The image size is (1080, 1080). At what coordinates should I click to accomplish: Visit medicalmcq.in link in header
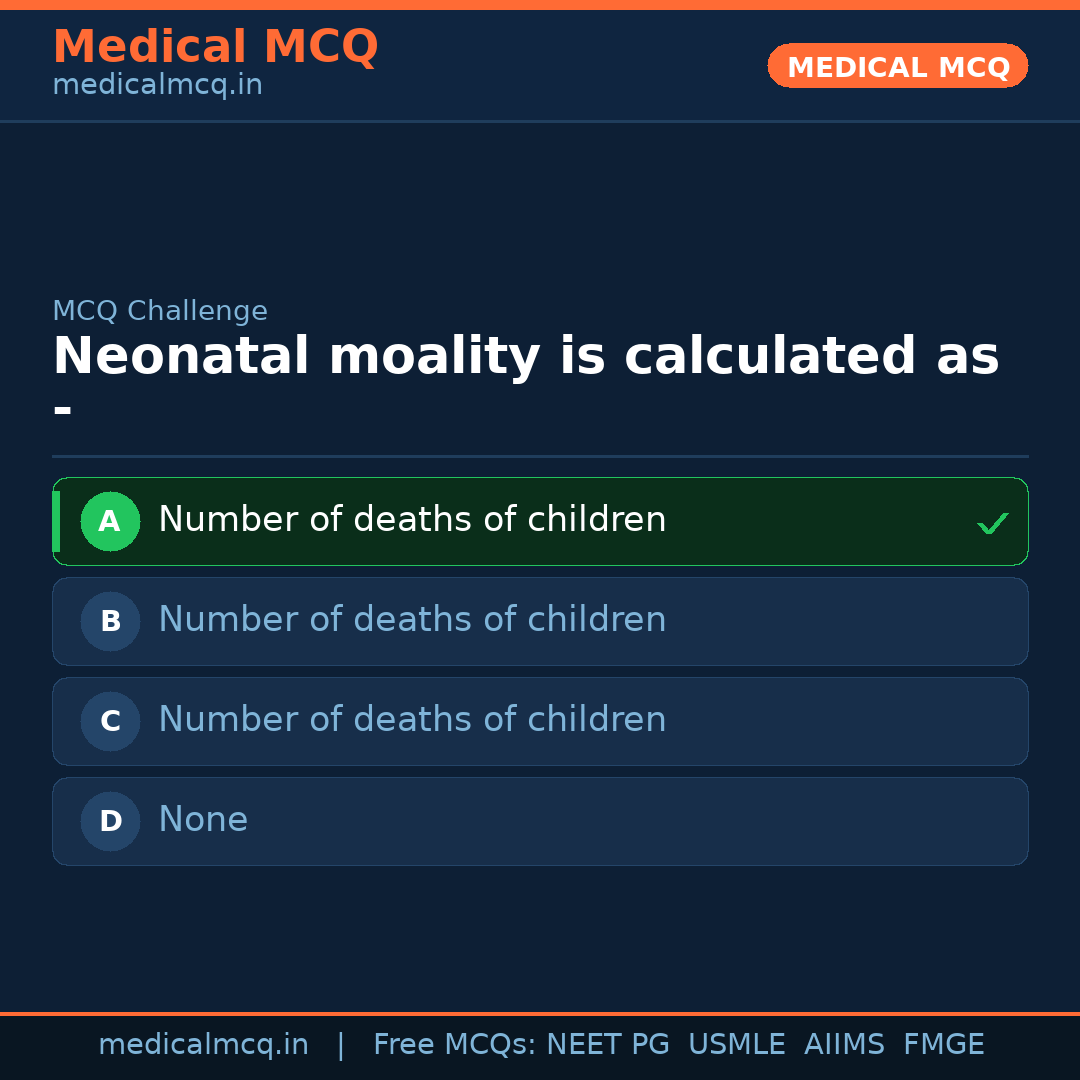click(157, 84)
